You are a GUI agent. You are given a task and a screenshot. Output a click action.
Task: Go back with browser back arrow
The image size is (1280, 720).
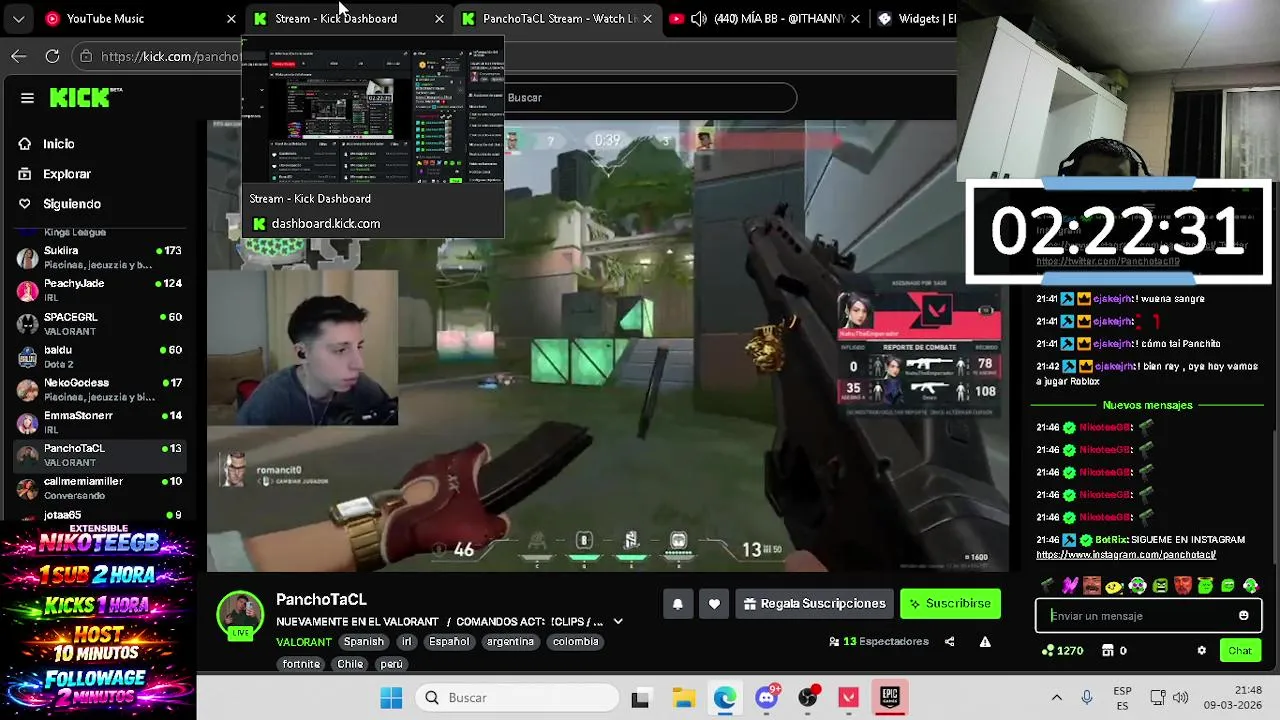[19, 56]
